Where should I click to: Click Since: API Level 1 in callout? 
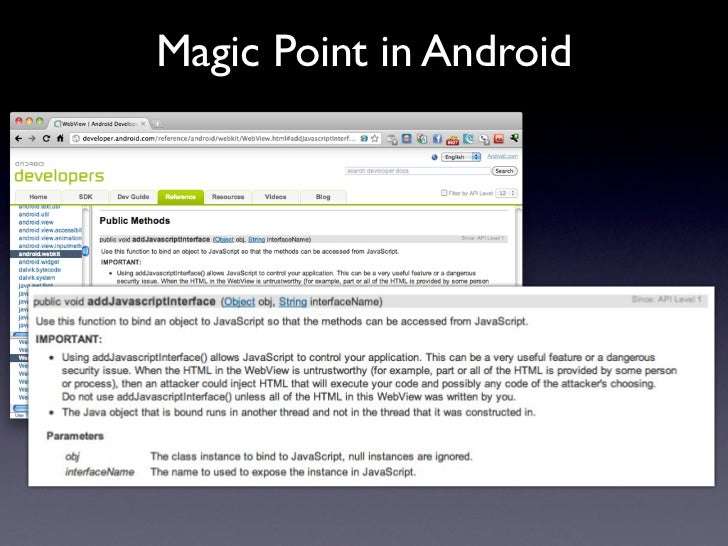666,300
